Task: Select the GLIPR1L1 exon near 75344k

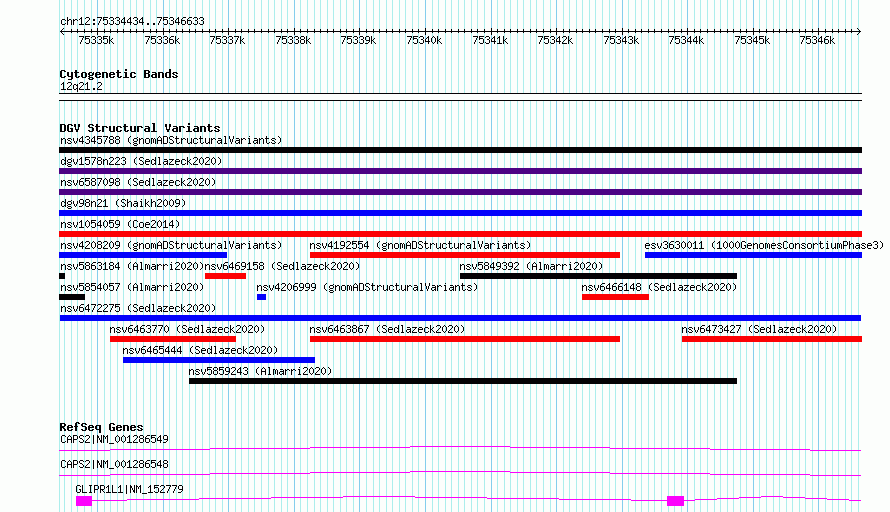Action: [x=675, y=501]
